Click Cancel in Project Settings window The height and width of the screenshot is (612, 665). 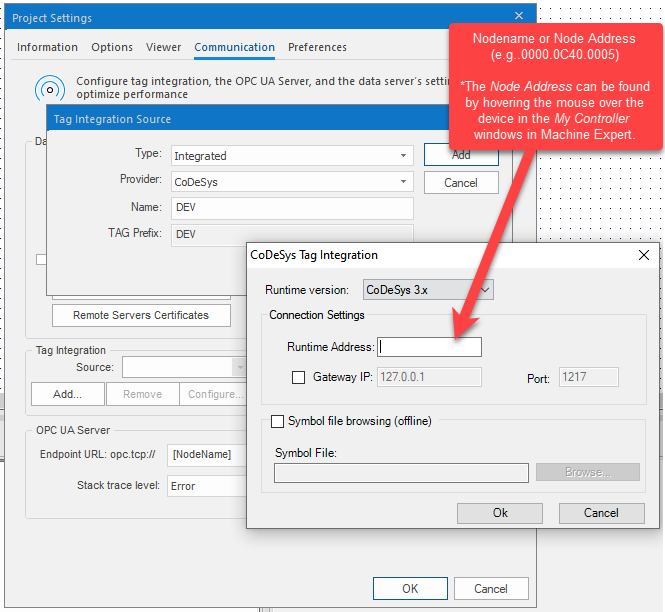(491, 589)
